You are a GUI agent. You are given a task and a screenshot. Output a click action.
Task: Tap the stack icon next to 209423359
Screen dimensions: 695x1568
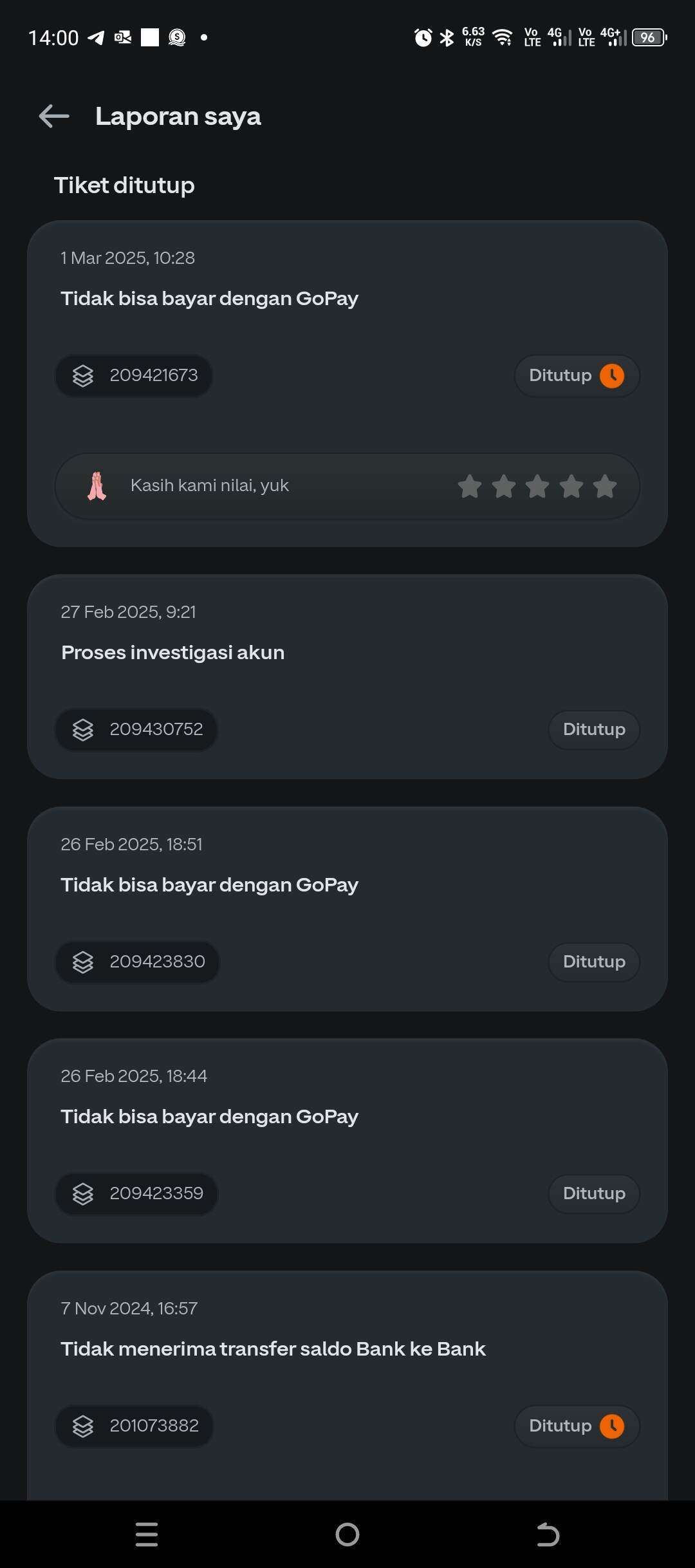point(83,1194)
